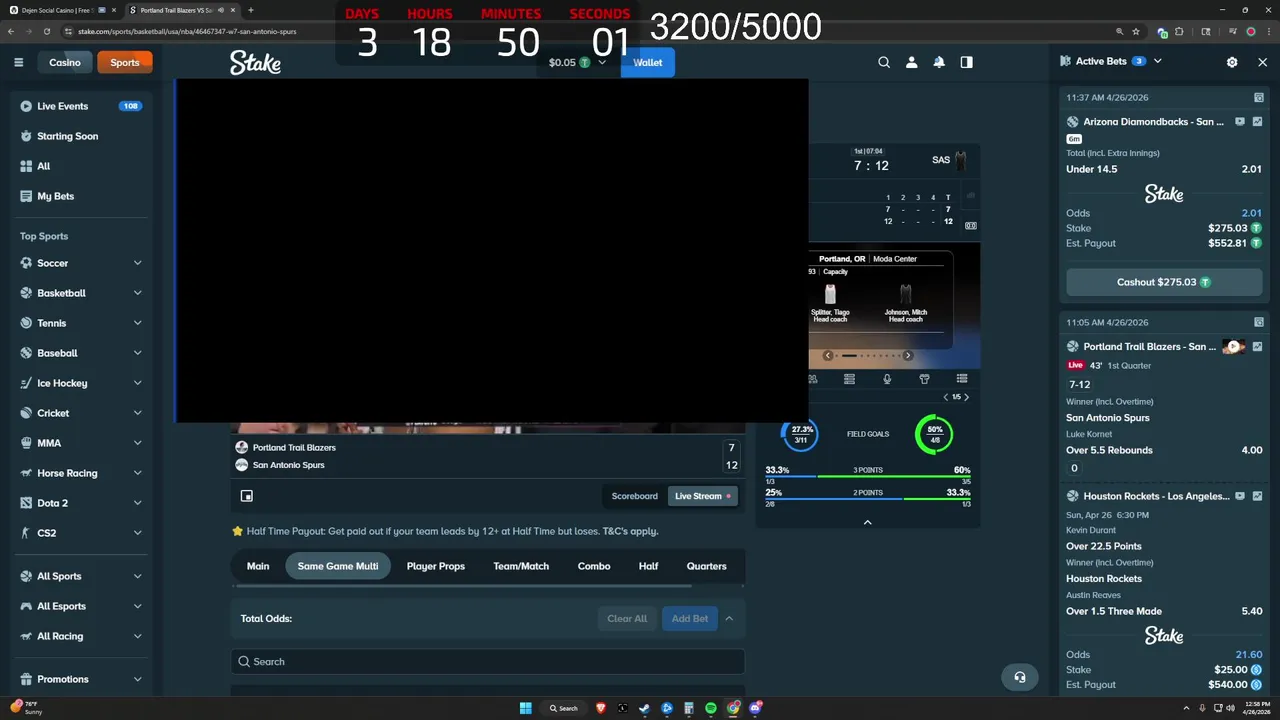Open live support headset button
This screenshot has width=1280, height=720.
(1020, 677)
